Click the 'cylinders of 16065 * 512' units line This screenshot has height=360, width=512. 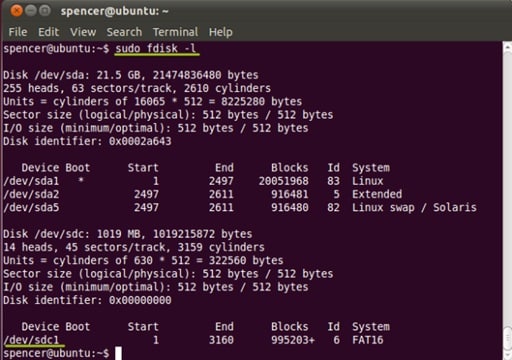pos(153,102)
